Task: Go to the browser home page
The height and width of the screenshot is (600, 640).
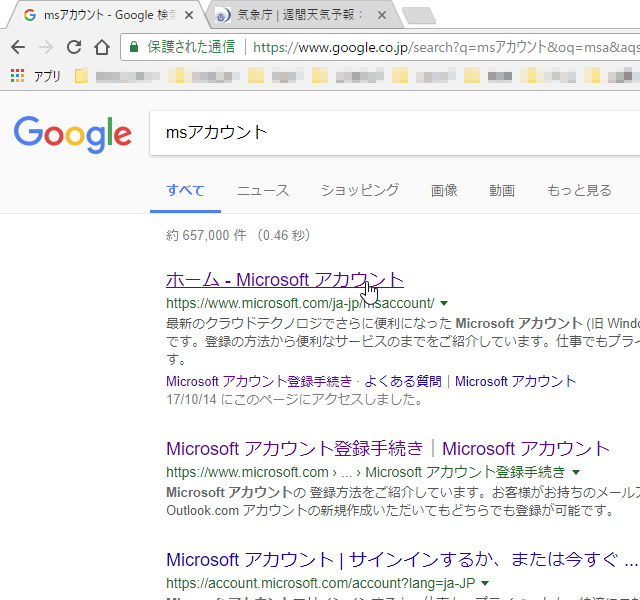Action: click(102, 47)
